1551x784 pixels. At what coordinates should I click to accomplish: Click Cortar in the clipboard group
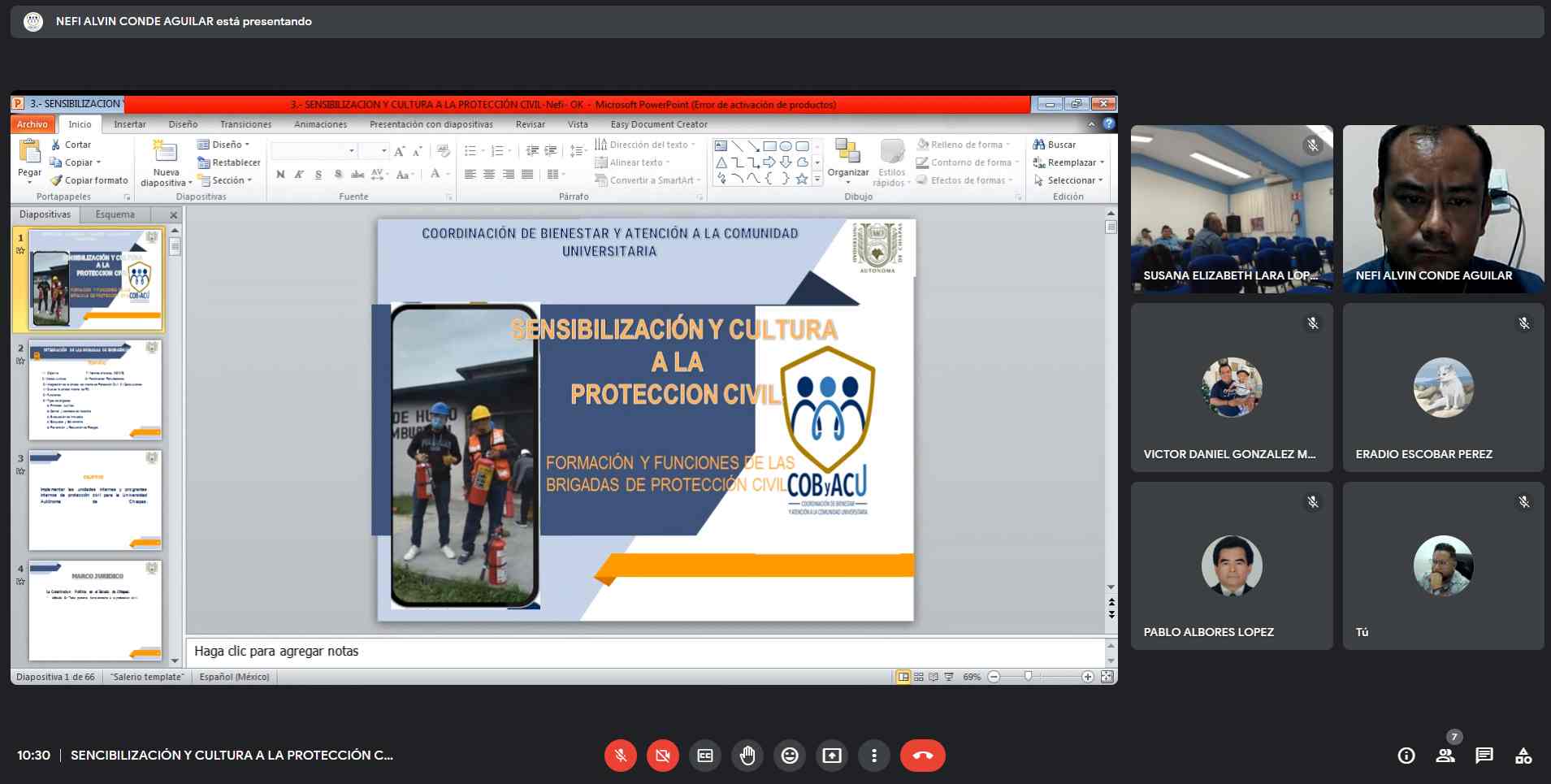click(71, 145)
